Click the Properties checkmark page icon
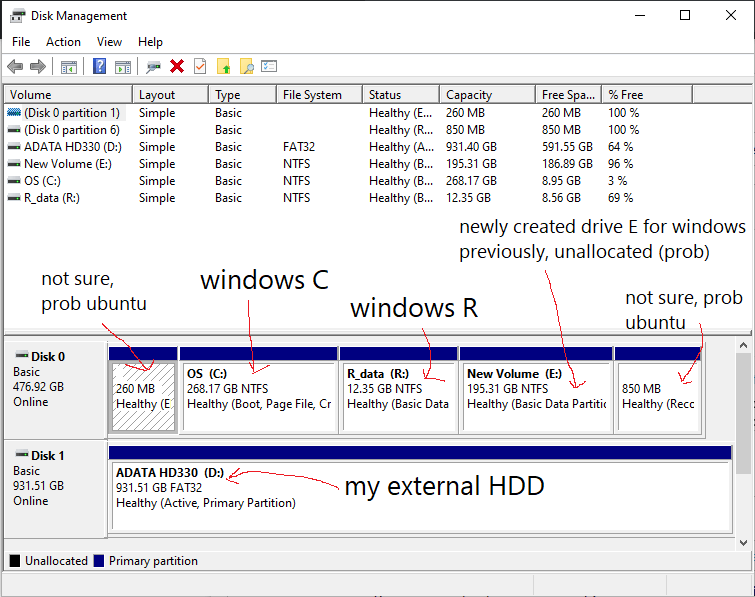Image resolution: width=755 pixels, height=597 pixels. [200, 66]
